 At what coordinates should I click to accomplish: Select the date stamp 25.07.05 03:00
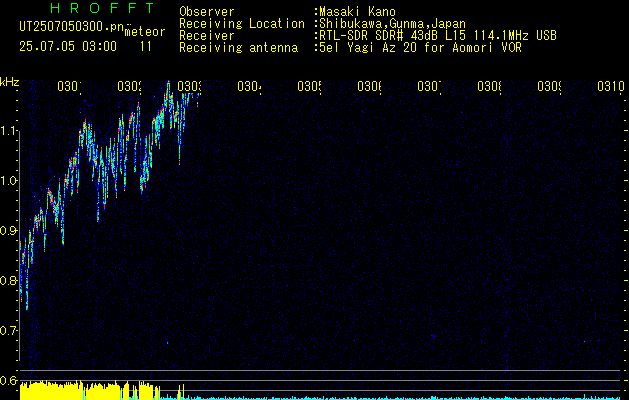click(x=68, y=47)
